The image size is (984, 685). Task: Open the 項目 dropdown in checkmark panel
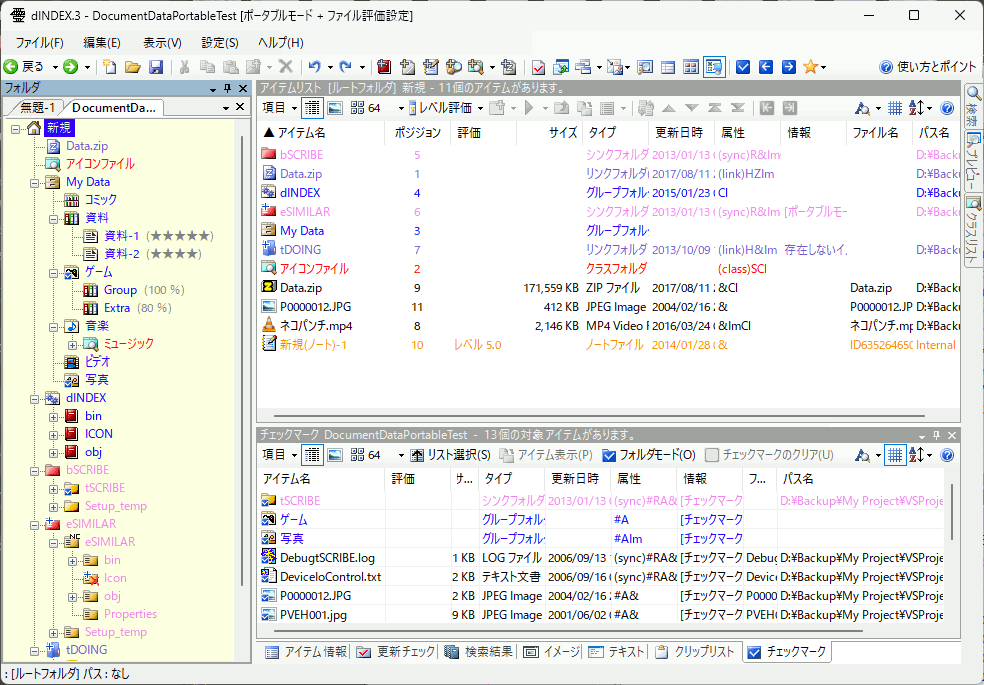click(279, 455)
